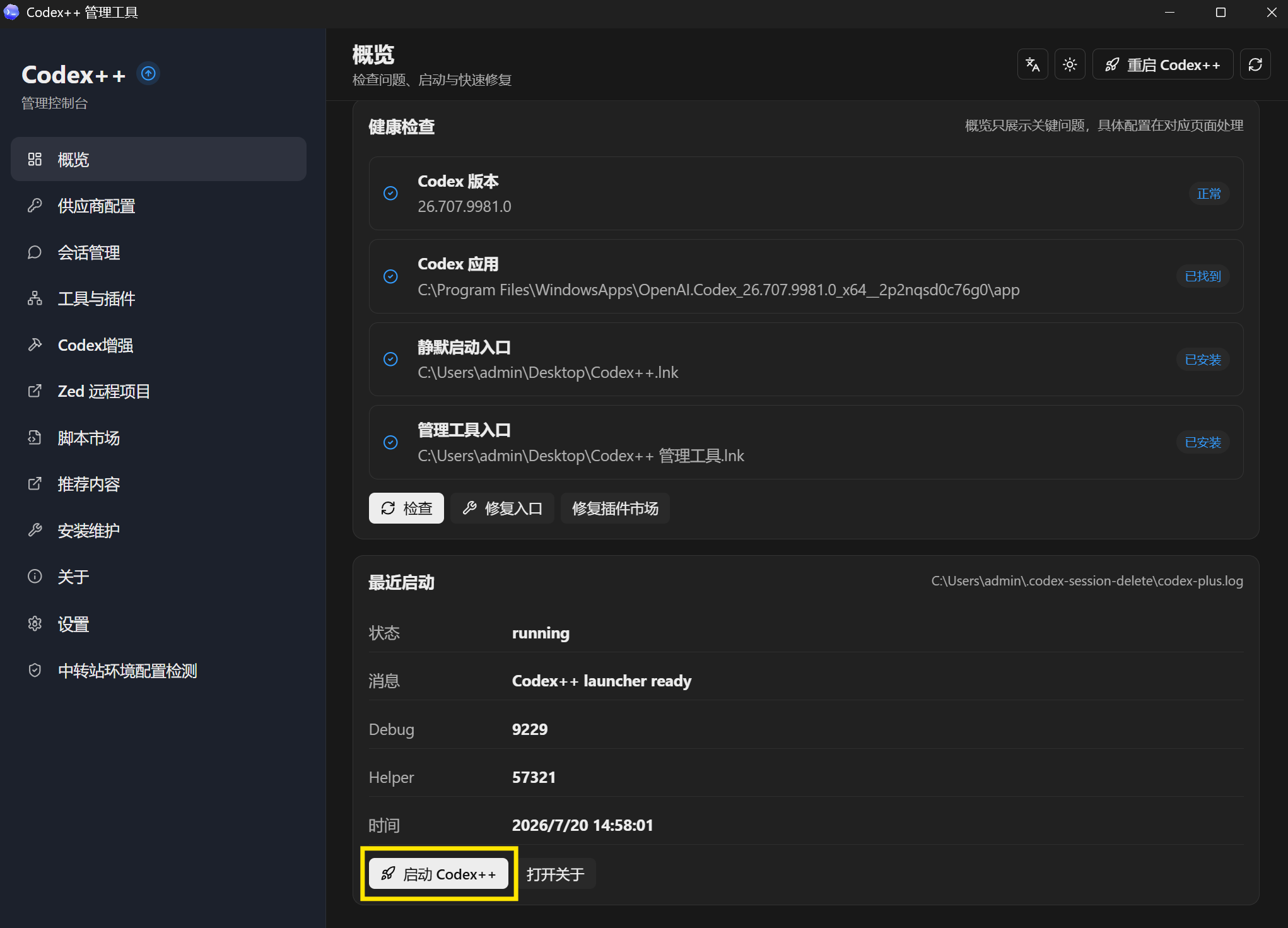Click the Codex++.lnk shortcut path

(x=547, y=373)
